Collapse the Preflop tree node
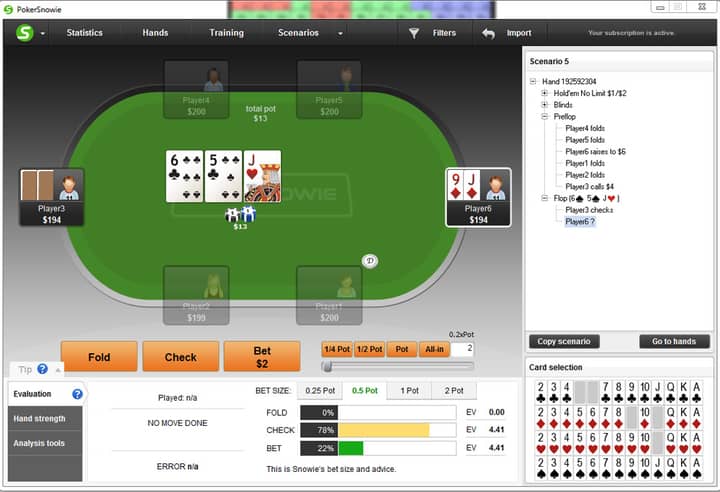720x492 pixels. pos(545,117)
